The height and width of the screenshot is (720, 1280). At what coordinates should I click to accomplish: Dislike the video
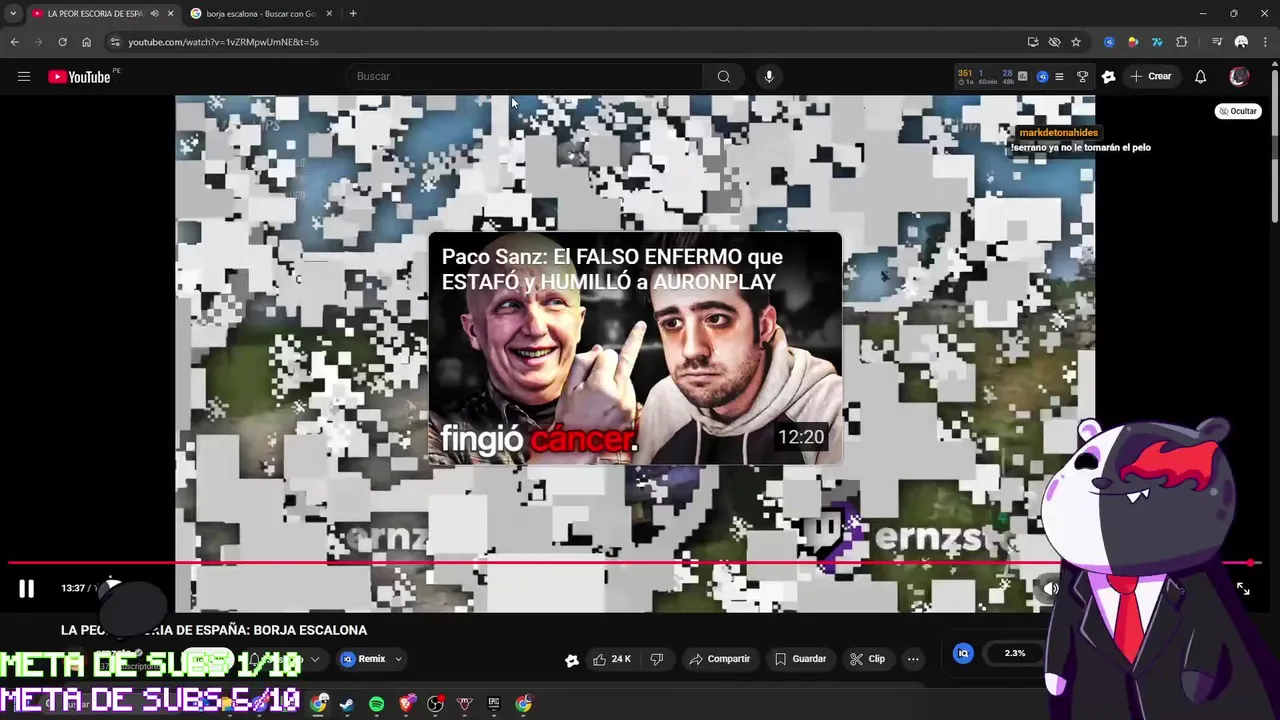pyautogui.click(x=657, y=659)
